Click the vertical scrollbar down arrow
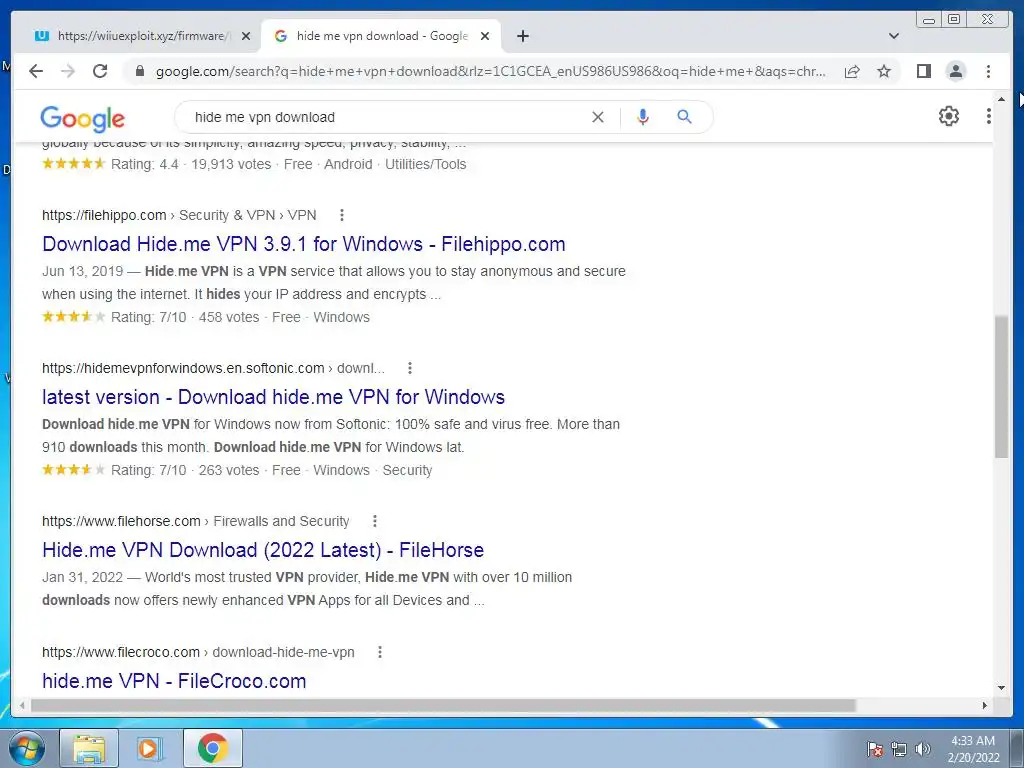Viewport: 1024px width, 768px height. tap(1001, 688)
